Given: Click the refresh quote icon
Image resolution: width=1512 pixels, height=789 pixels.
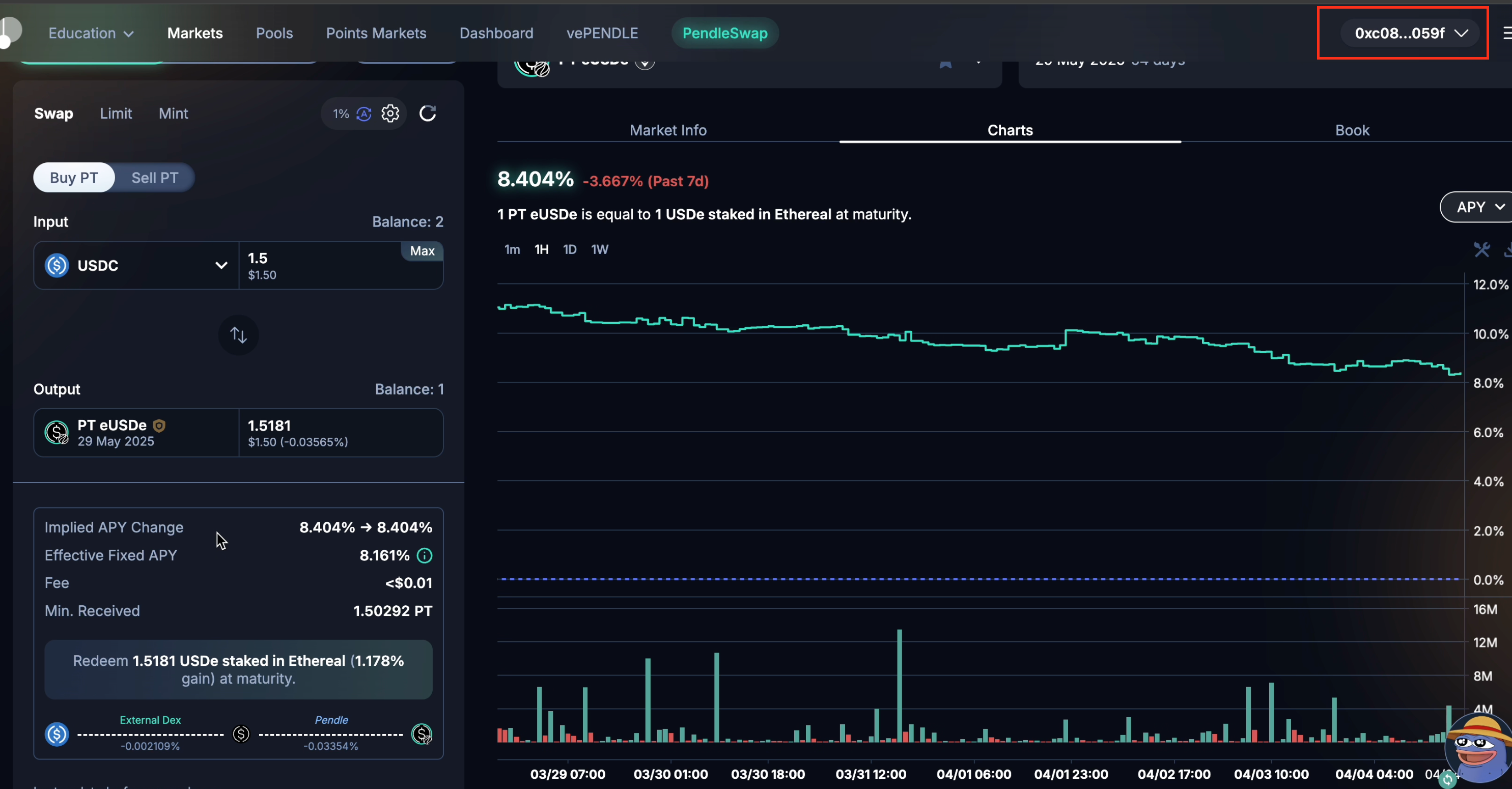Looking at the screenshot, I should (x=427, y=114).
